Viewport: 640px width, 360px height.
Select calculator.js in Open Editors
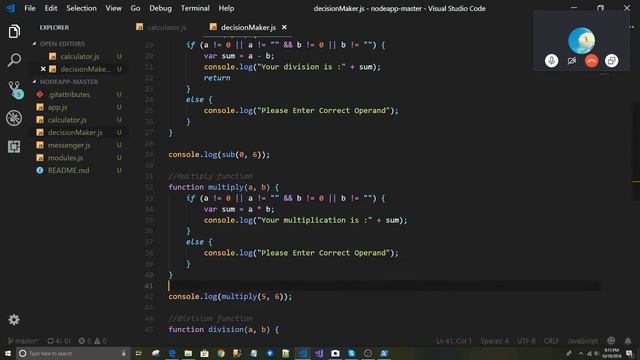tap(80, 56)
